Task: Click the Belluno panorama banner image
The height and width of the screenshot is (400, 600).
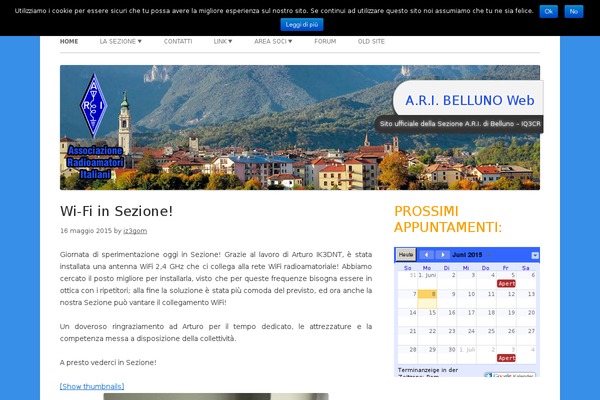Action: 300,127
